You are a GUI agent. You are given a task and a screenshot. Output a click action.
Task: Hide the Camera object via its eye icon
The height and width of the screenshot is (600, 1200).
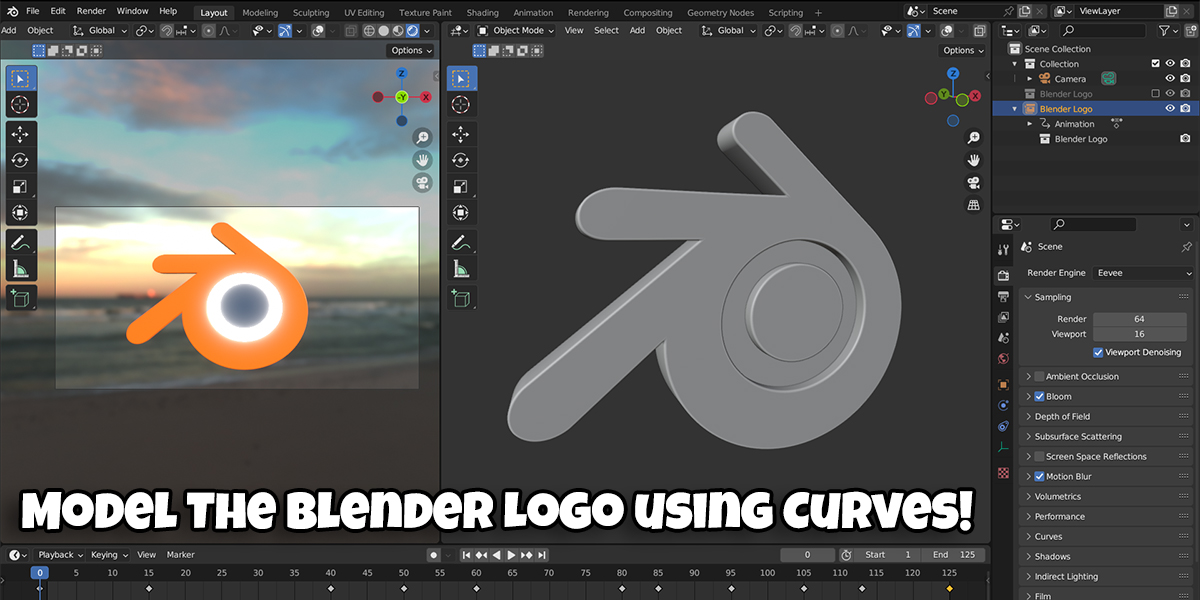coord(1170,78)
